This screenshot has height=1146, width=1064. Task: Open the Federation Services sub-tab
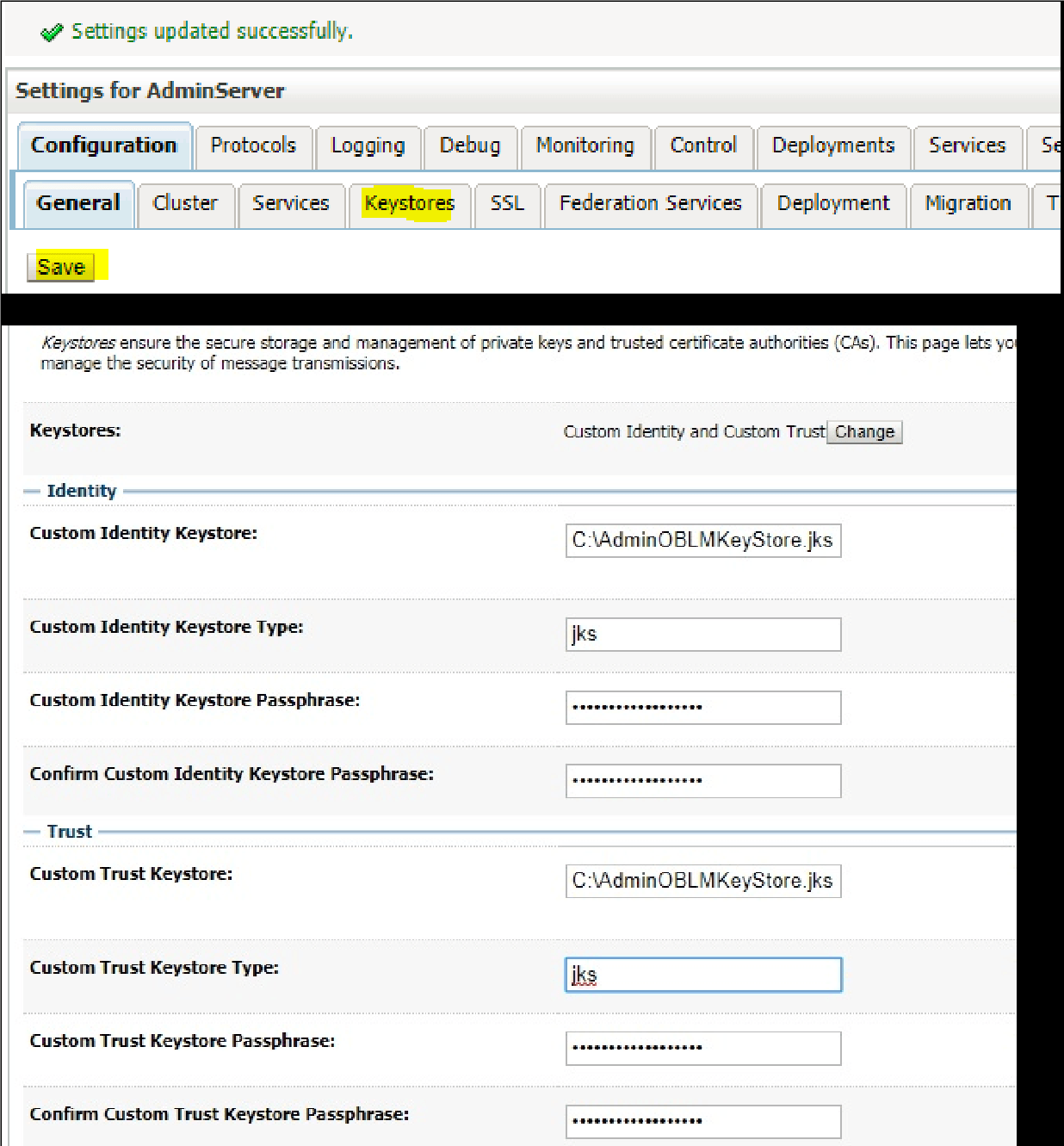(650, 204)
